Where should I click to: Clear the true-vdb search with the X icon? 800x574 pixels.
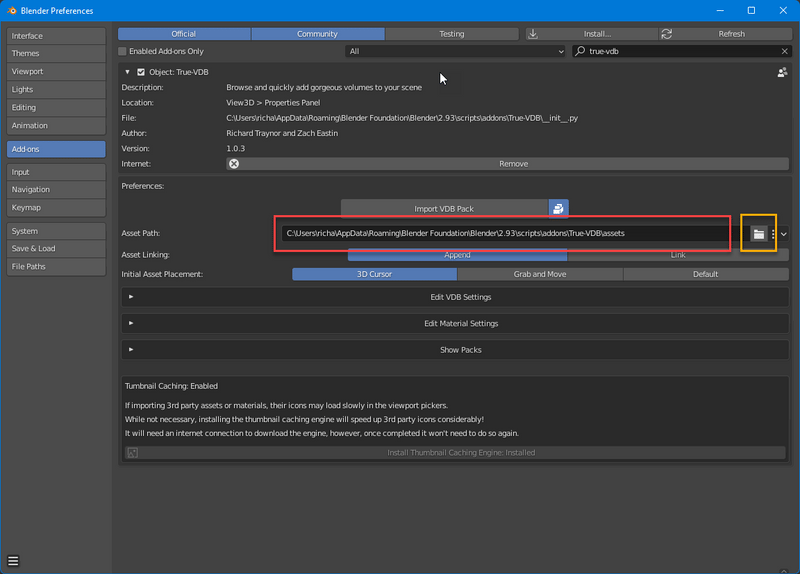[x=783, y=51]
